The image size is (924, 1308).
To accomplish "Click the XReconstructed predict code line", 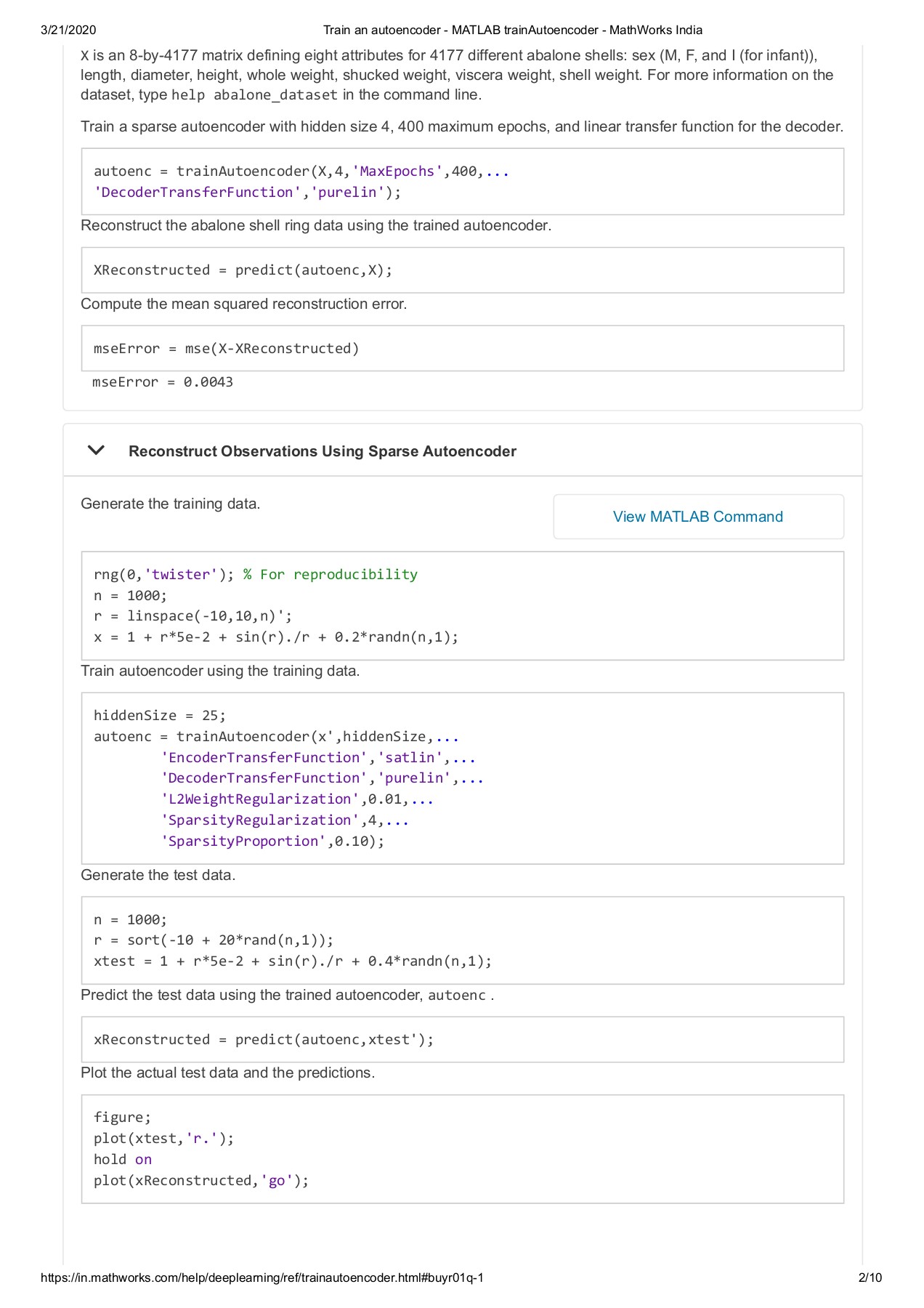I will (243, 270).
